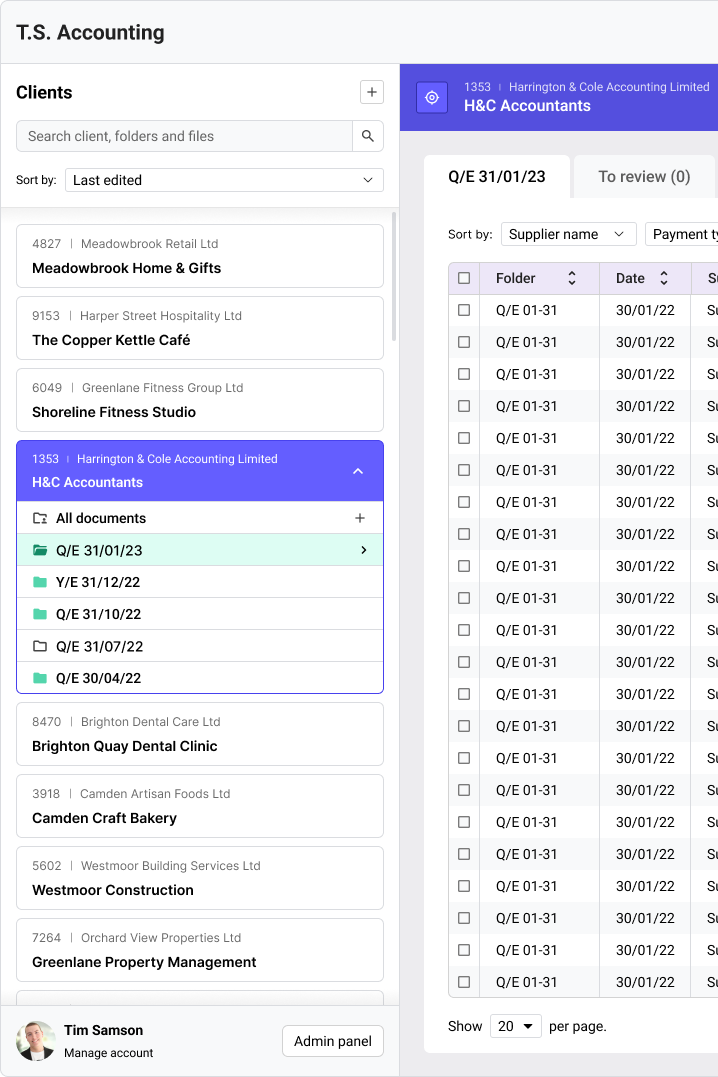This screenshot has width=718, height=1077.
Task: Click the Manage account link
Action: 109,1053
